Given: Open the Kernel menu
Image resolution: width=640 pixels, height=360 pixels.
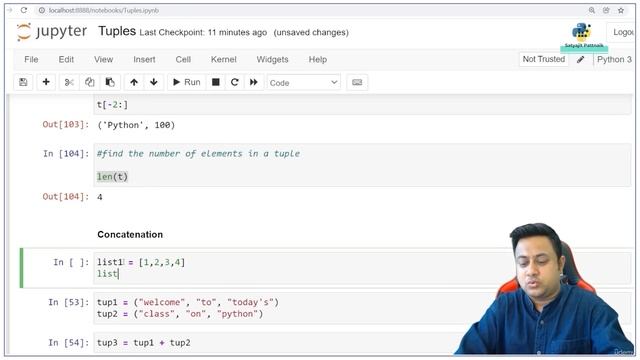Looking at the screenshot, I should coord(223,59).
